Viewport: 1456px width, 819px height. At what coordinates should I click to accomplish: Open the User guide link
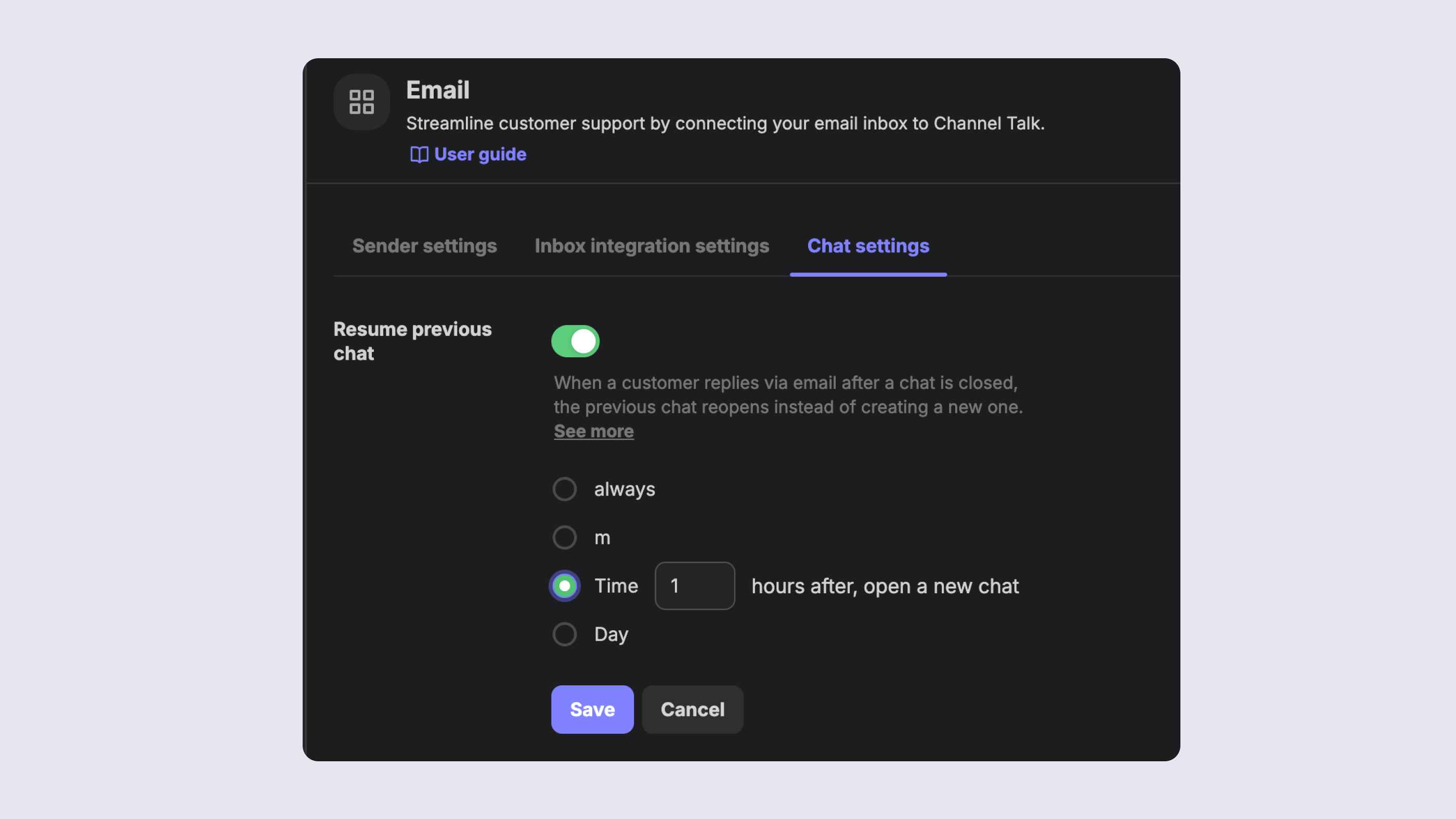[480, 154]
